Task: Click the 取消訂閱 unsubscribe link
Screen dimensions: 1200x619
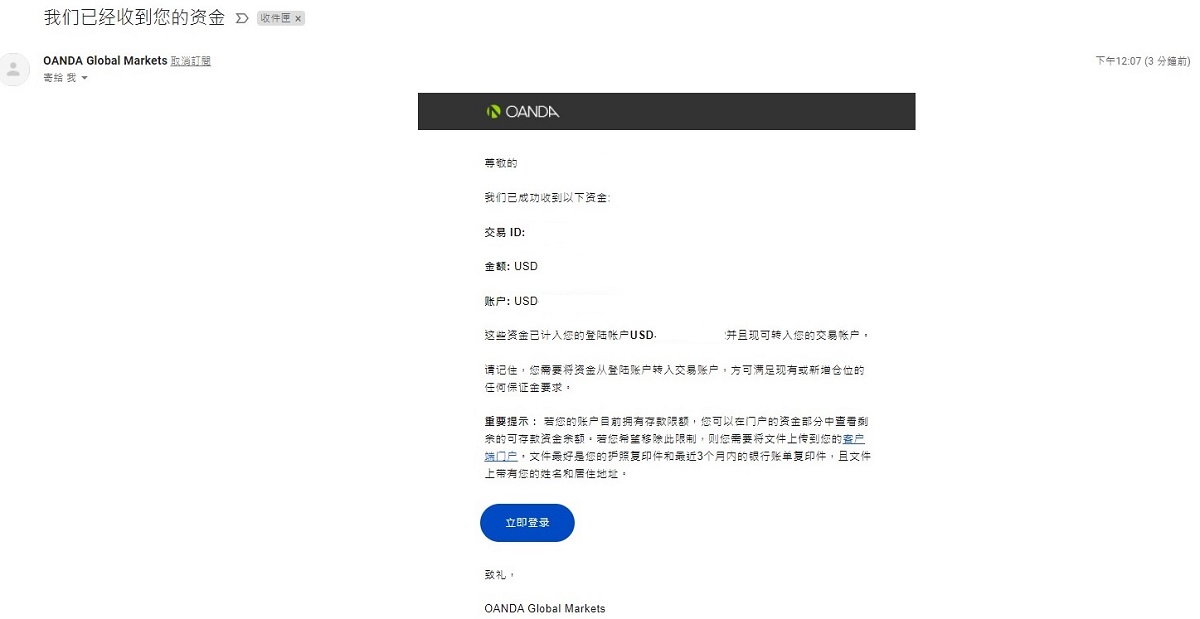Action: [x=191, y=61]
